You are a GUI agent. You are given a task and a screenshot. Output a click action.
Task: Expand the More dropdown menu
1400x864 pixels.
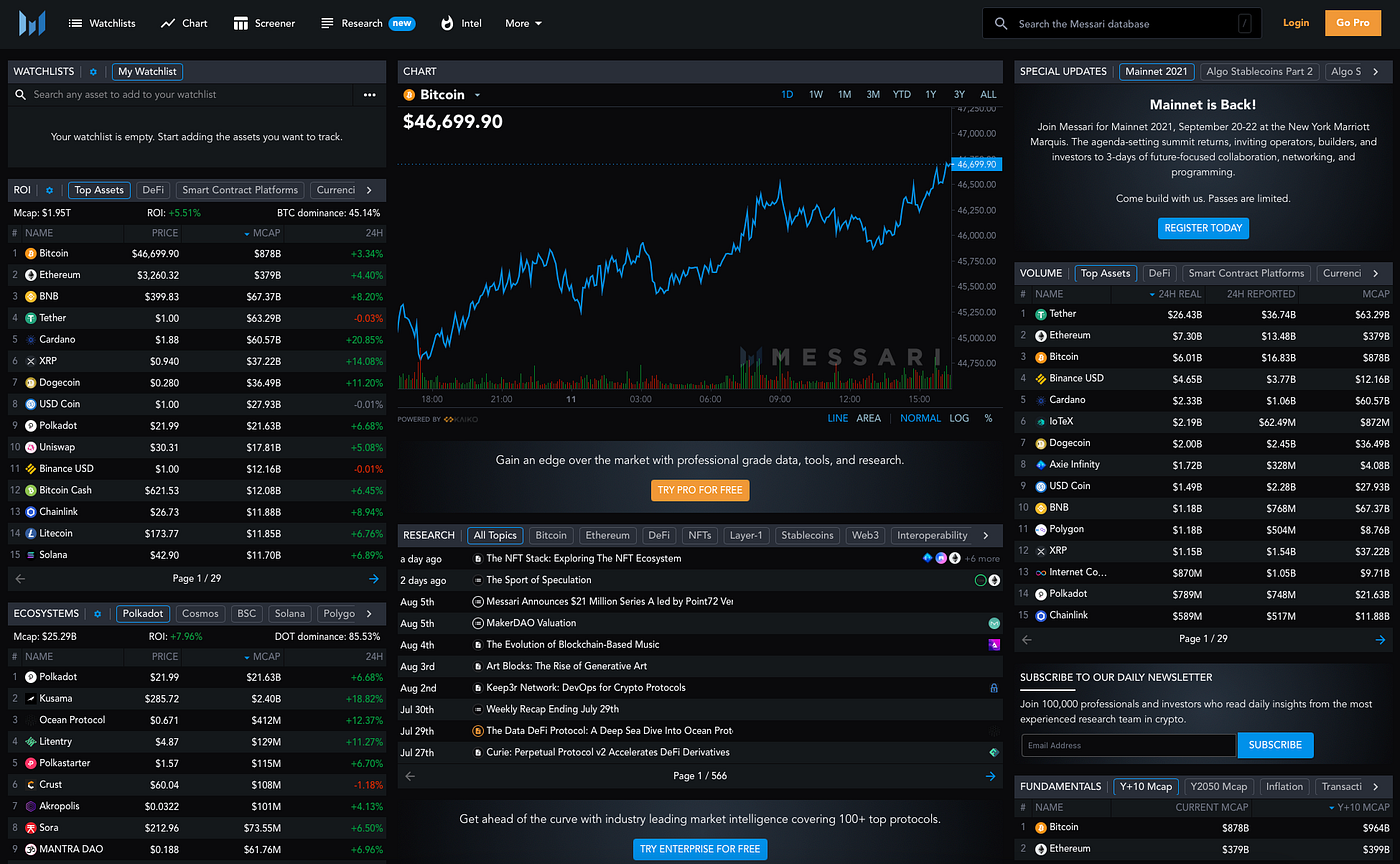524,23
